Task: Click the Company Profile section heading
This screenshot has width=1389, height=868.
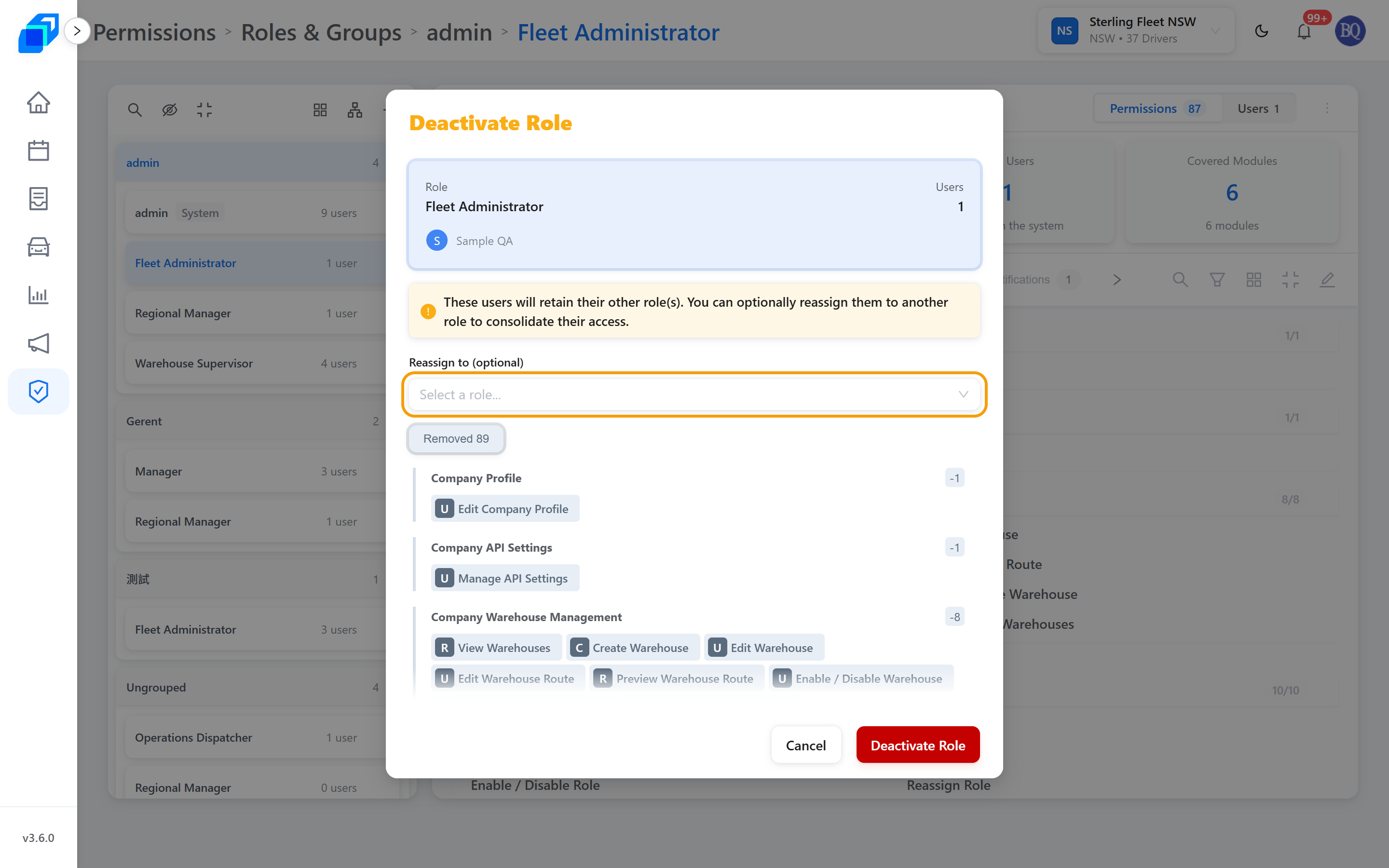Action: (476, 477)
